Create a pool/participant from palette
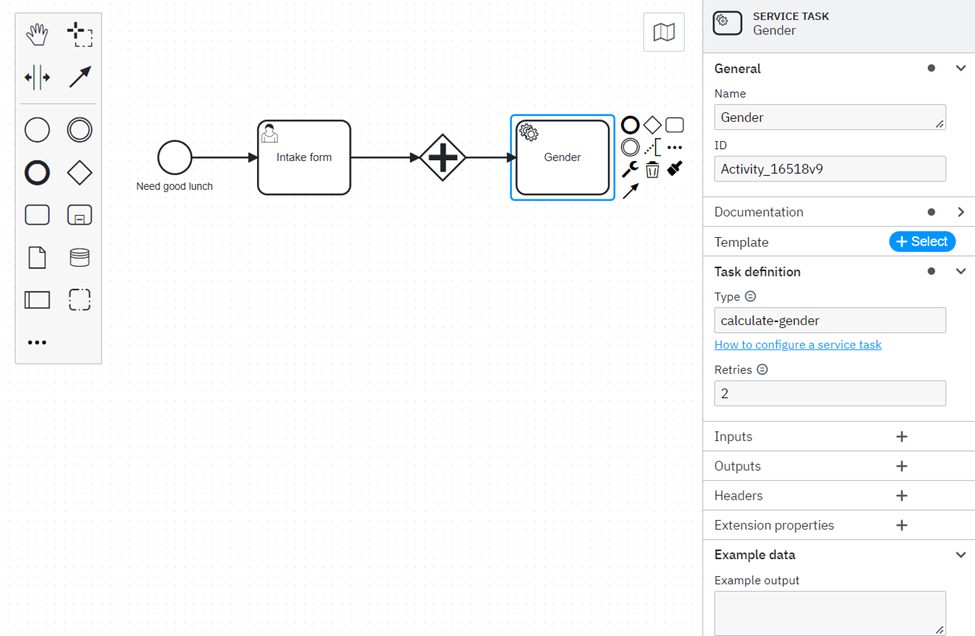Image resolution: width=975 pixels, height=636 pixels. click(37, 300)
